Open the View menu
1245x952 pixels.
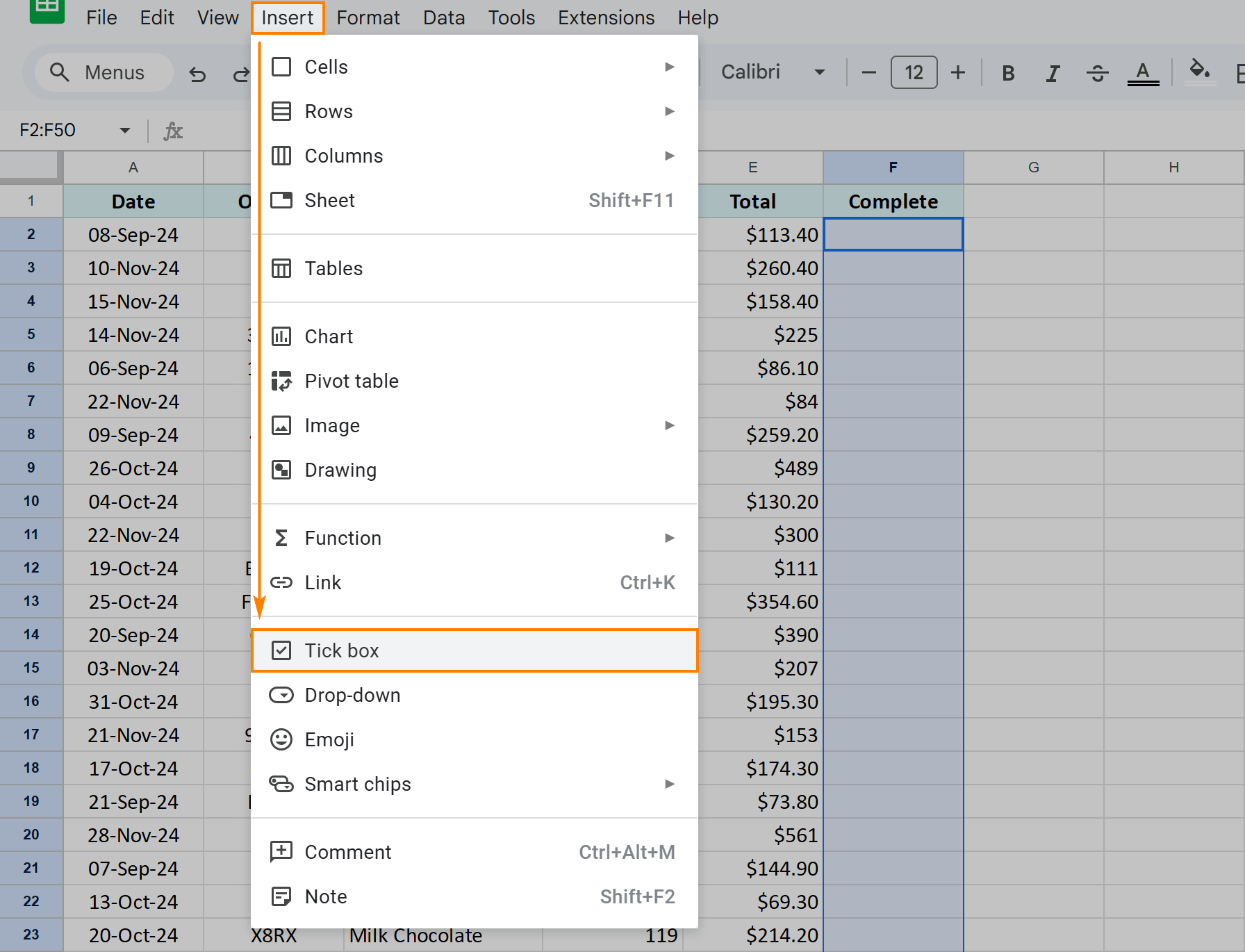tap(218, 17)
